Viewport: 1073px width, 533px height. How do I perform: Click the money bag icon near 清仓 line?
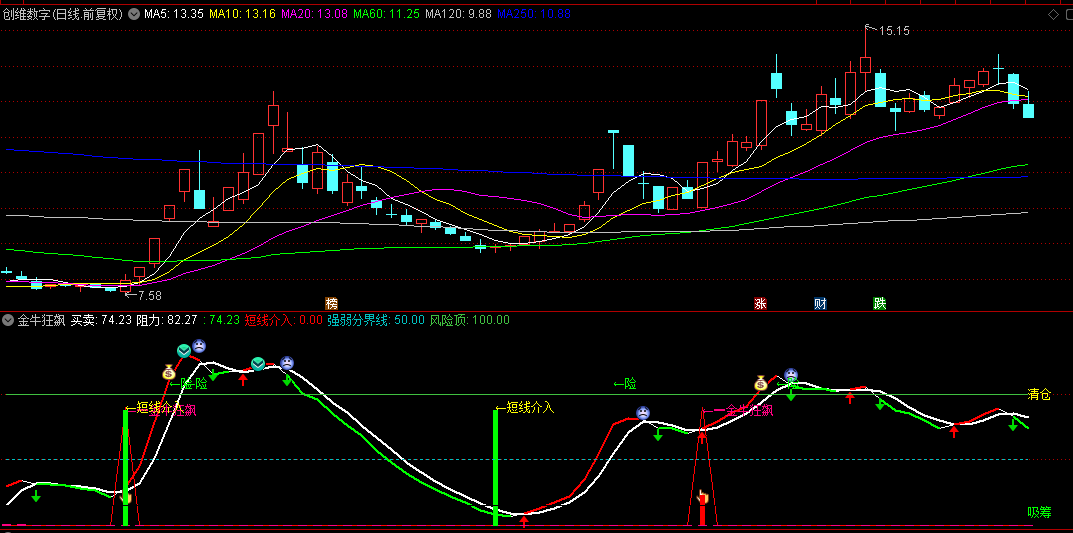pyautogui.click(x=761, y=382)
